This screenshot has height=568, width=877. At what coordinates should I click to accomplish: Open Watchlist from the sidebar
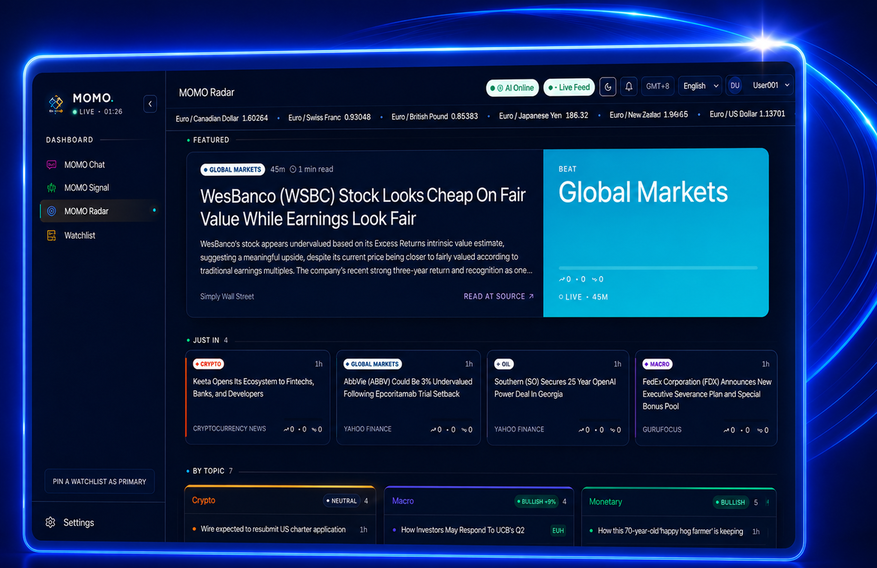[x=98, y=235]
